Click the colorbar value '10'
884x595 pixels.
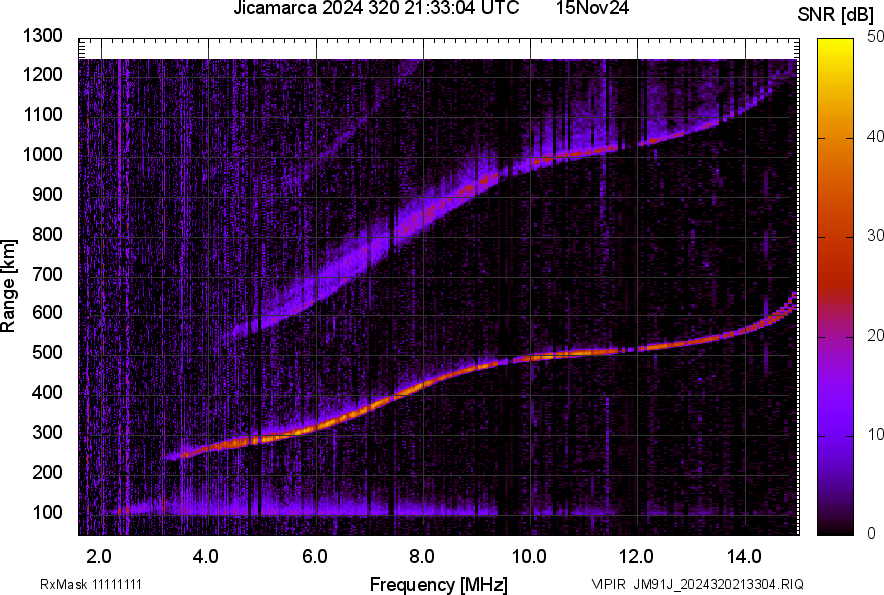(x=875, y=434)
